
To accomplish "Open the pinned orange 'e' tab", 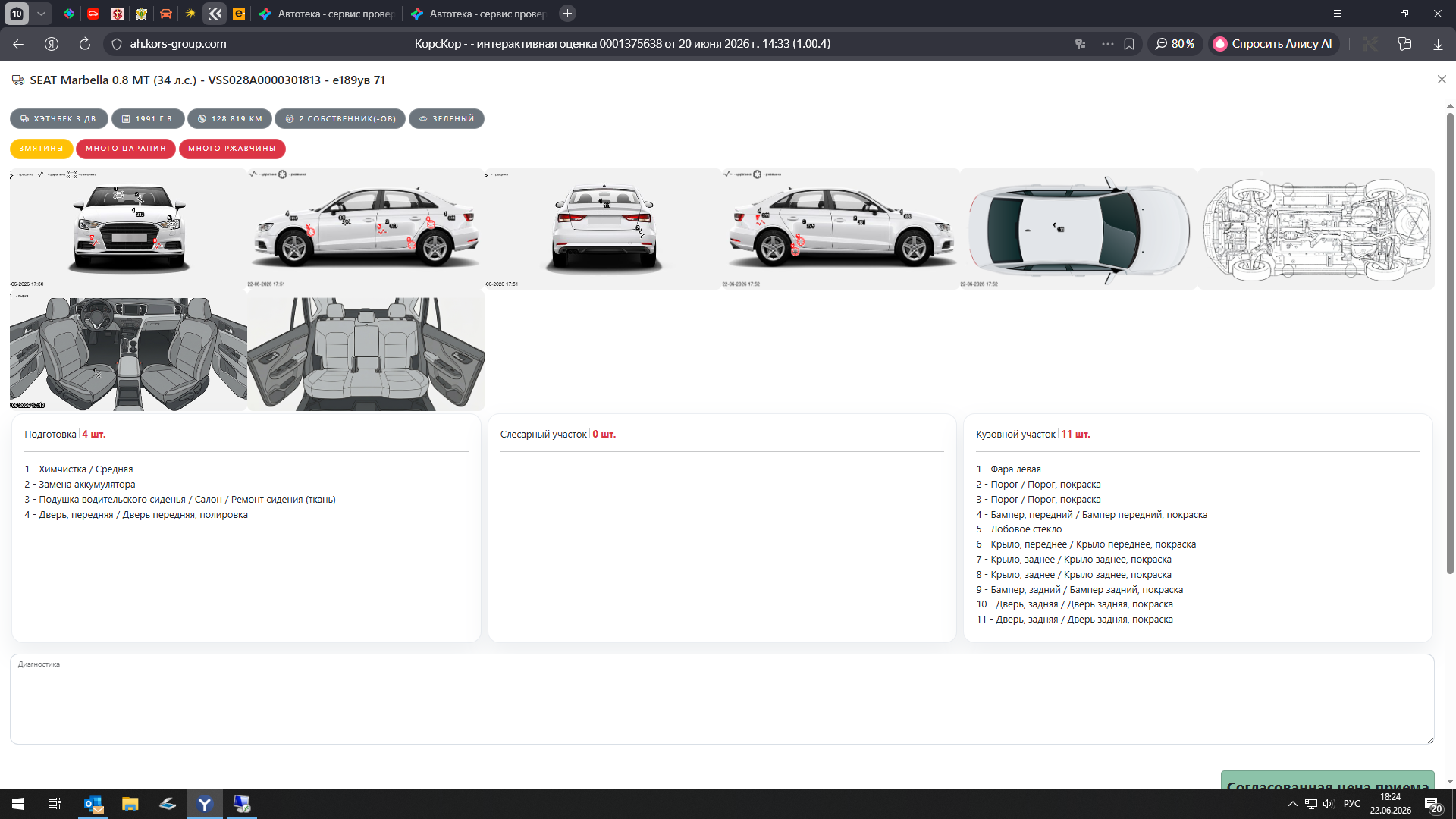I will tap(239, 14).
